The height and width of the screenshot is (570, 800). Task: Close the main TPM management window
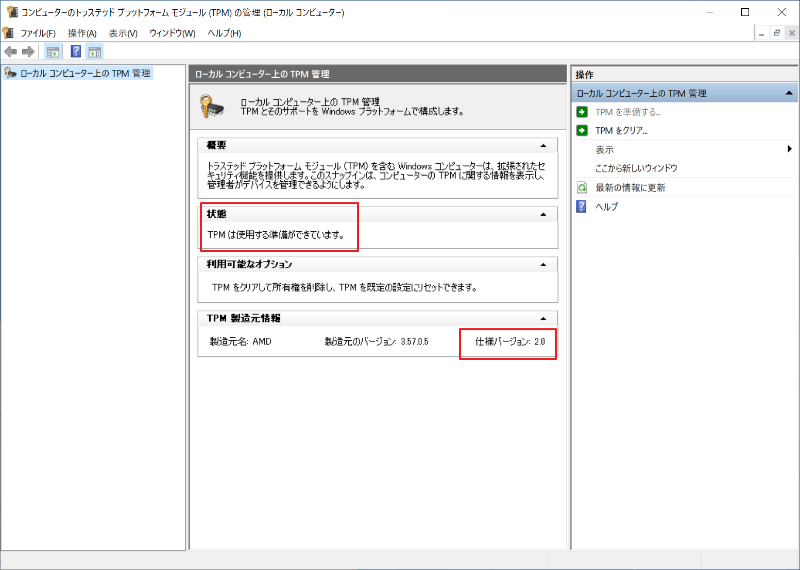click(782, 12)
